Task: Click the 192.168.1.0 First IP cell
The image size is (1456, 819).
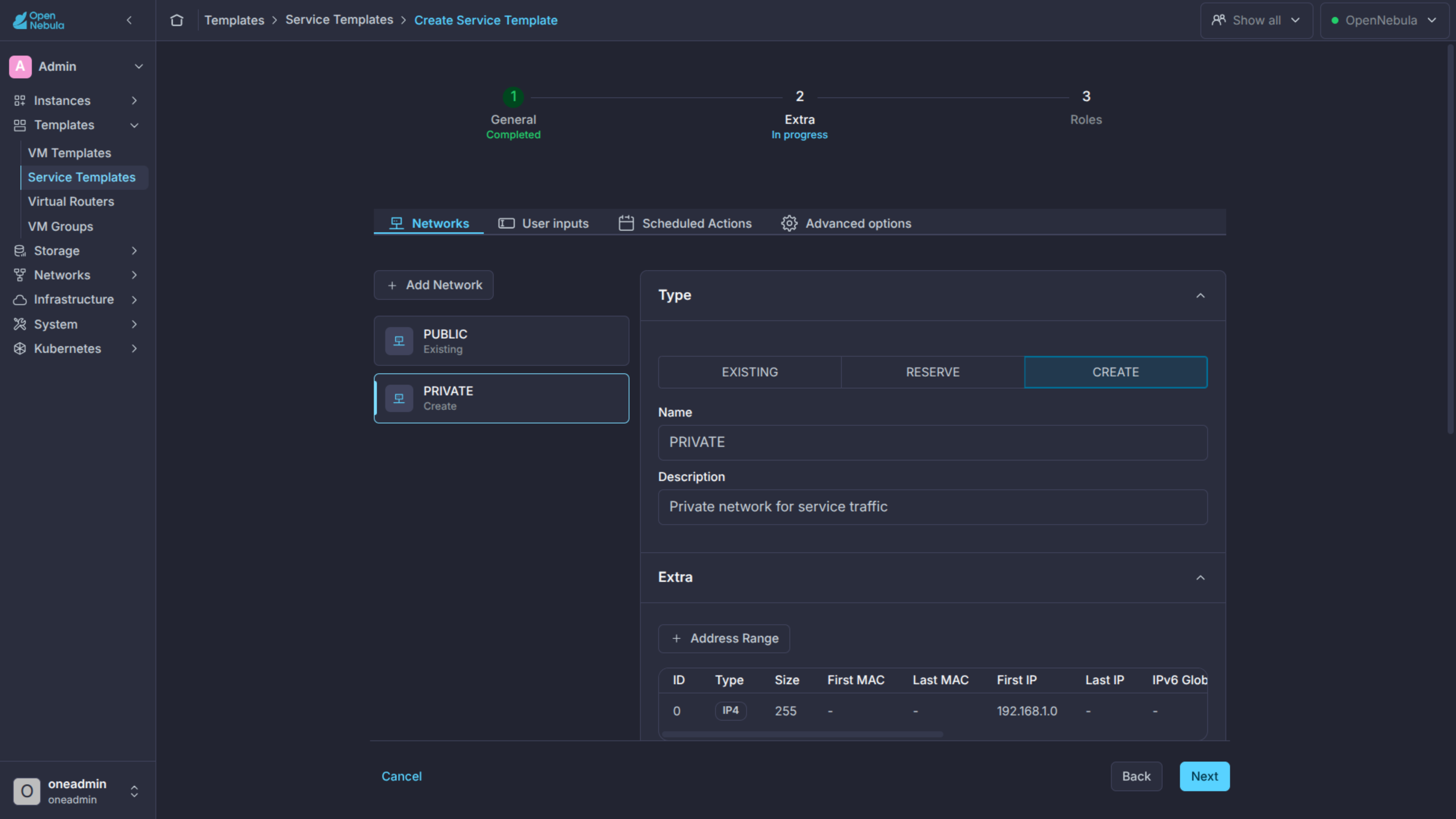Action: pyautogui.click(x=1026, y=711)
